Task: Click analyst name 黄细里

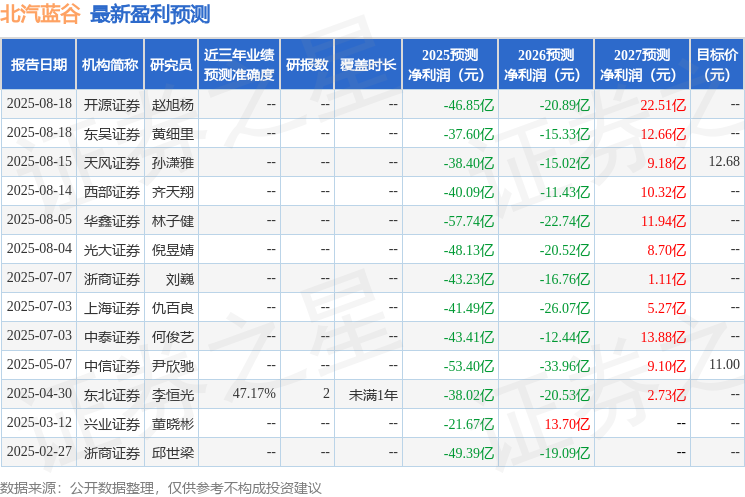Action: (x=172, y=134)
